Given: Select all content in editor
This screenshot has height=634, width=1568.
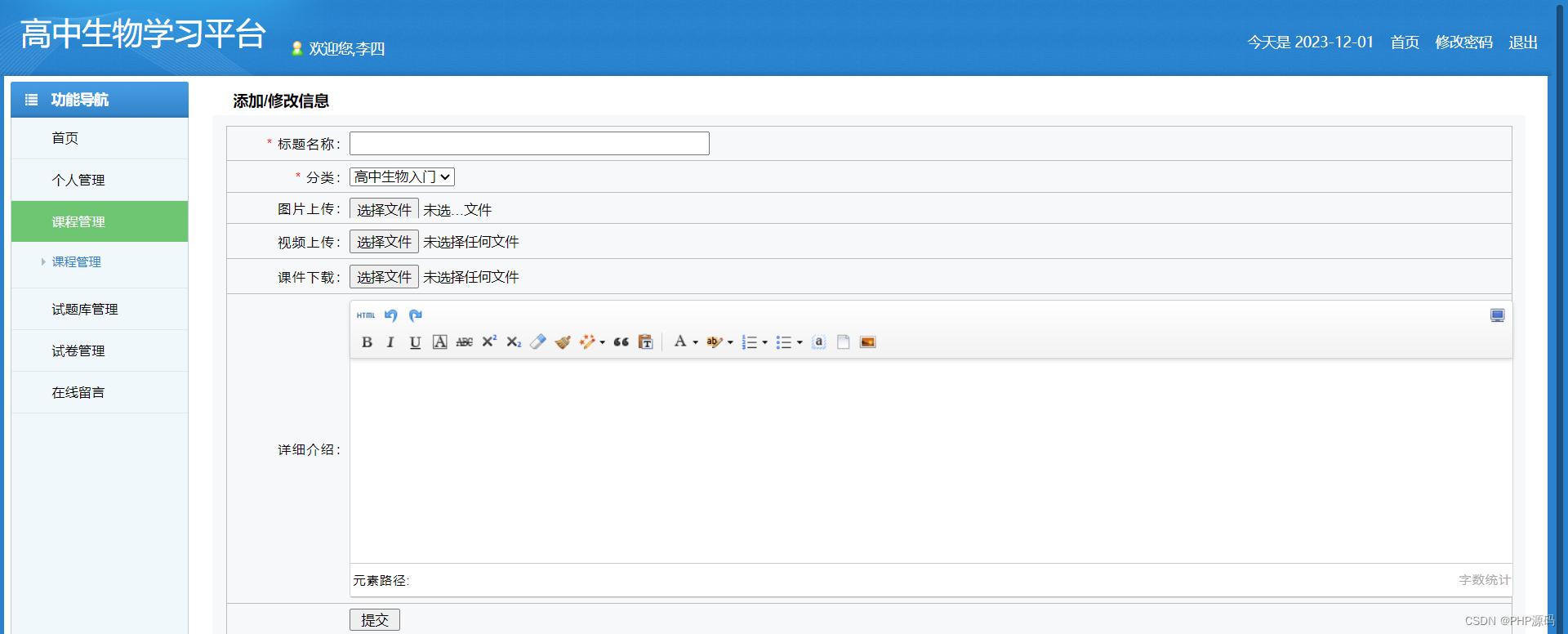Looking at the screenshot, I should pyautogui.click(x=818, y=342).
